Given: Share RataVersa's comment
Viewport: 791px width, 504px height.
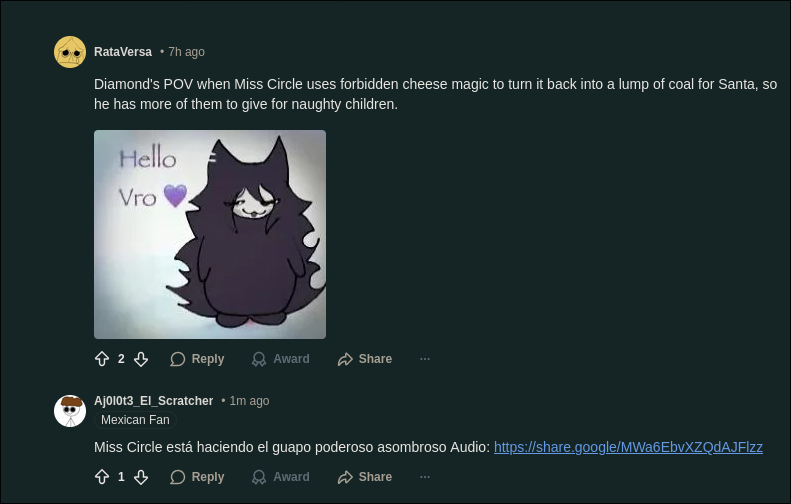Looking at the screenshot, I should click(x=365, y=359).
